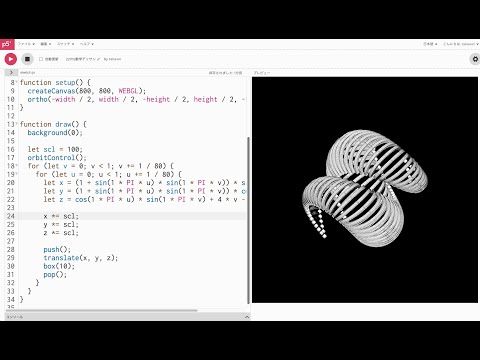Image resolution: width=480 pixels, height=360 pixels.
Task: Fold the draw function at line 13
Action: point(17,124)
